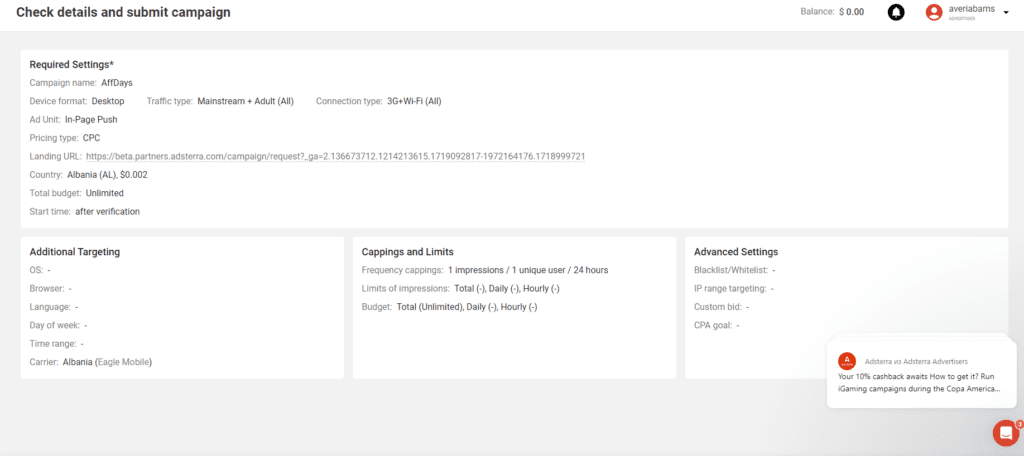Click the Language label
The image size is (1024, 456).
pyautogui.click(x=50, y=307)
